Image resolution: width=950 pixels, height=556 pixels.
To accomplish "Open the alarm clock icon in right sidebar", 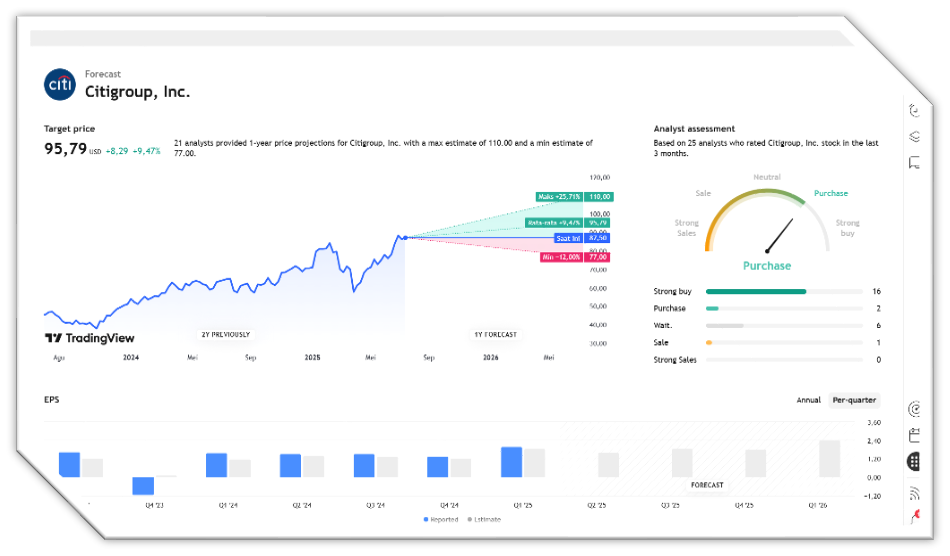I will pos(914,110).
